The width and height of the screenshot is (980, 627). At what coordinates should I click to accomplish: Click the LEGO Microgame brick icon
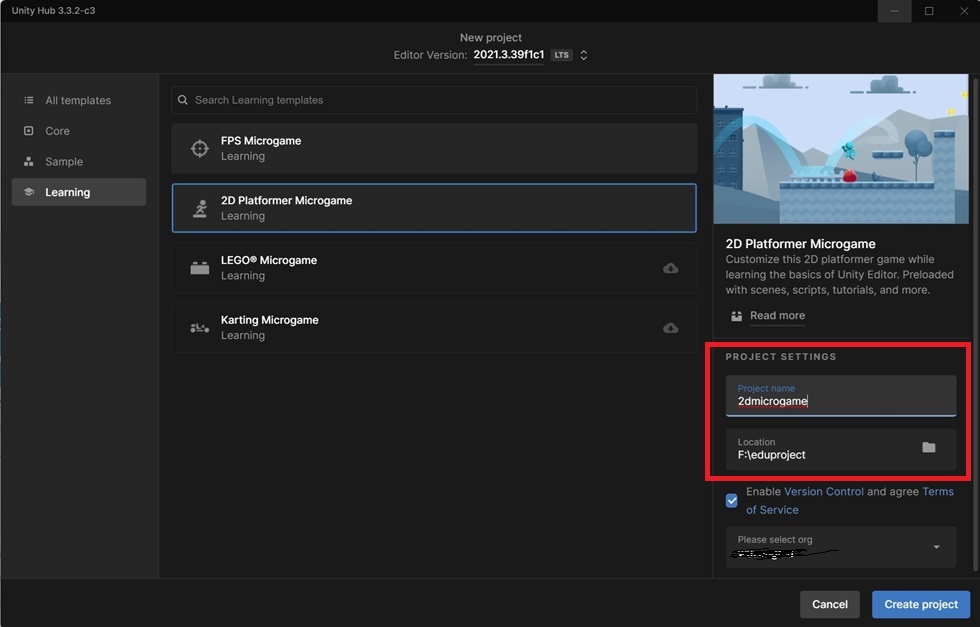coord(199,268)
